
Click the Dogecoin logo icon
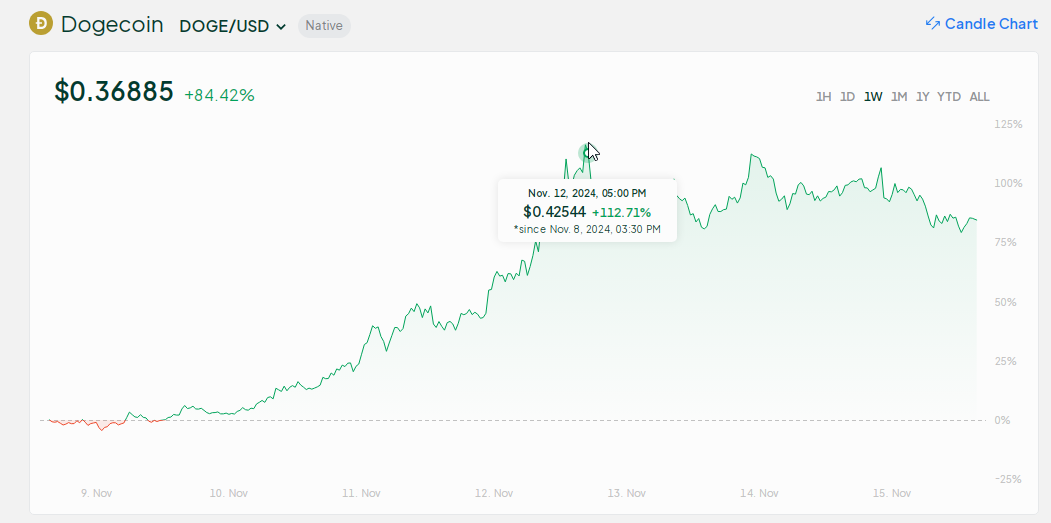[41, 24]
